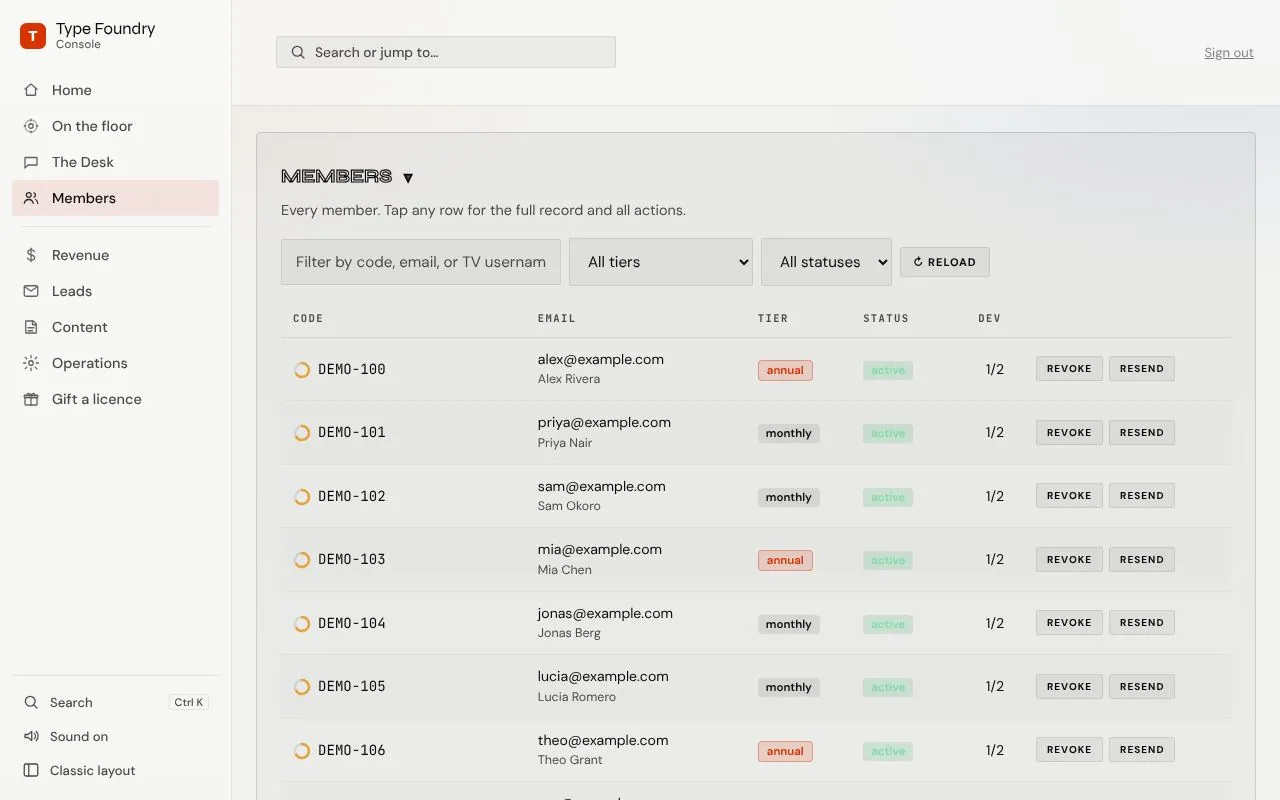Click the Content document icon

coord(32,327)
